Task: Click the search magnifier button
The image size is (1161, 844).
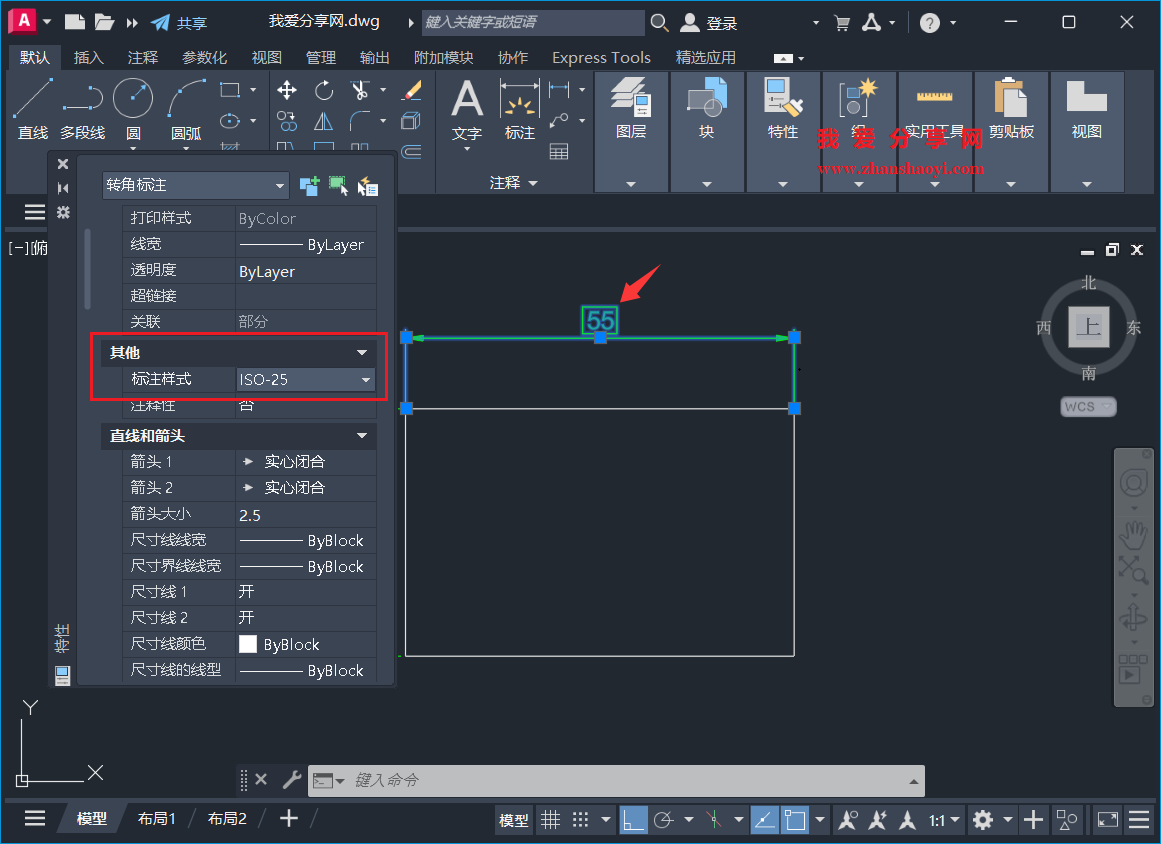Action: click(x=659, y=22)
